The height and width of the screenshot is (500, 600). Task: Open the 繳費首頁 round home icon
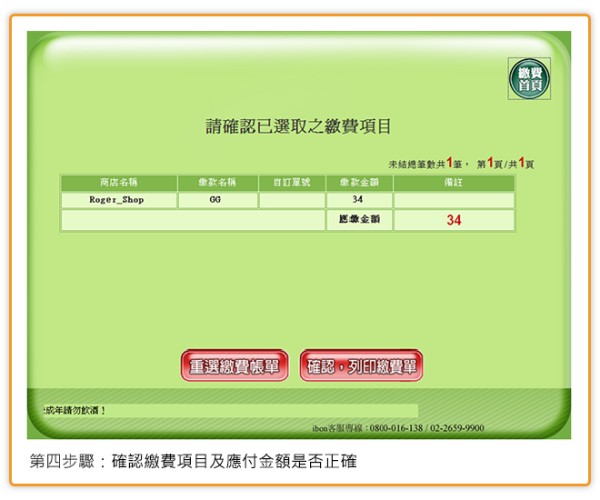(529, 78)
